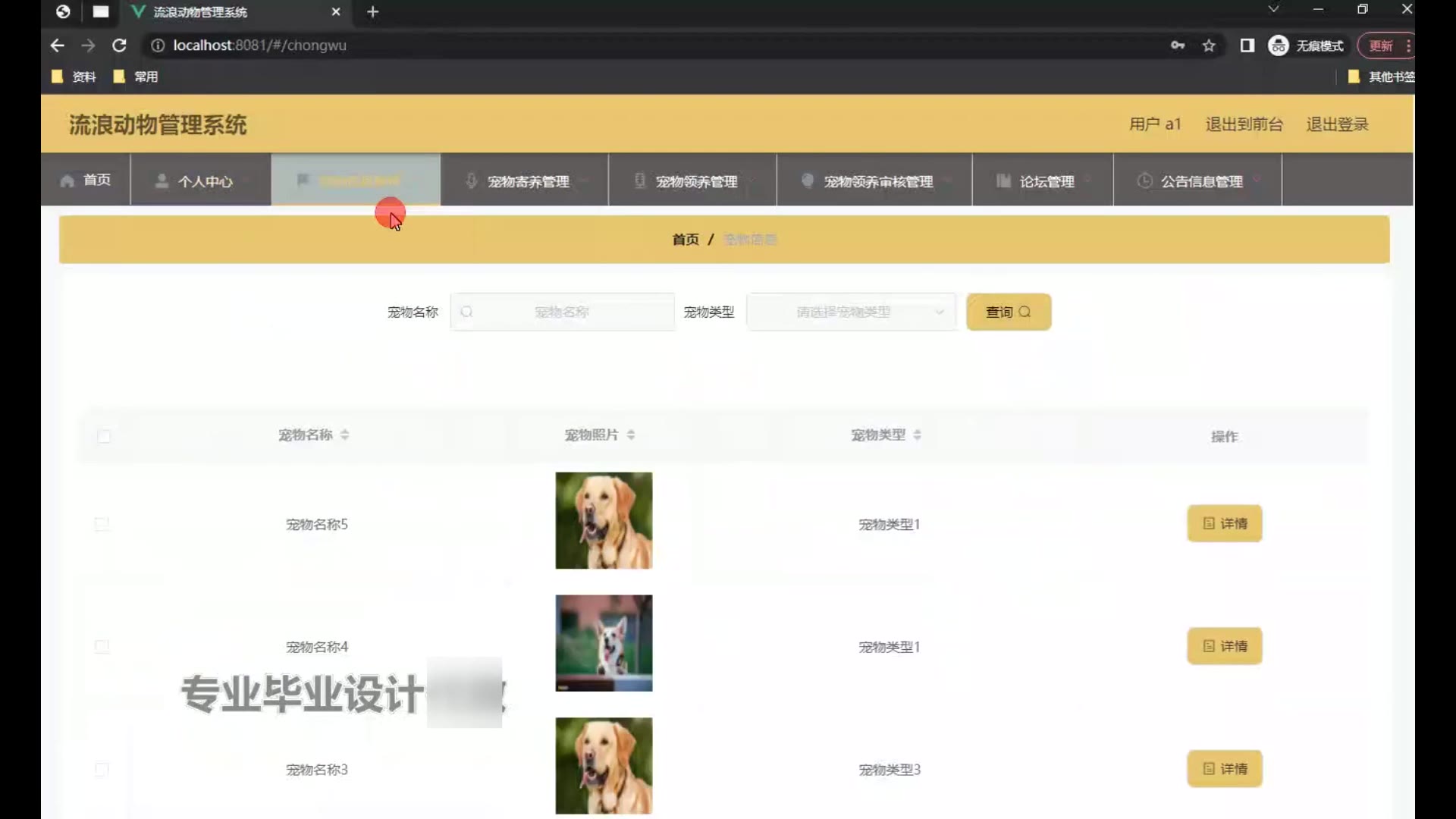Image resolution: width=1456 pixels, height=819 pixels.
Task: Sort the table by the 宠物名称 column arrows
Action: pos(345,435)
